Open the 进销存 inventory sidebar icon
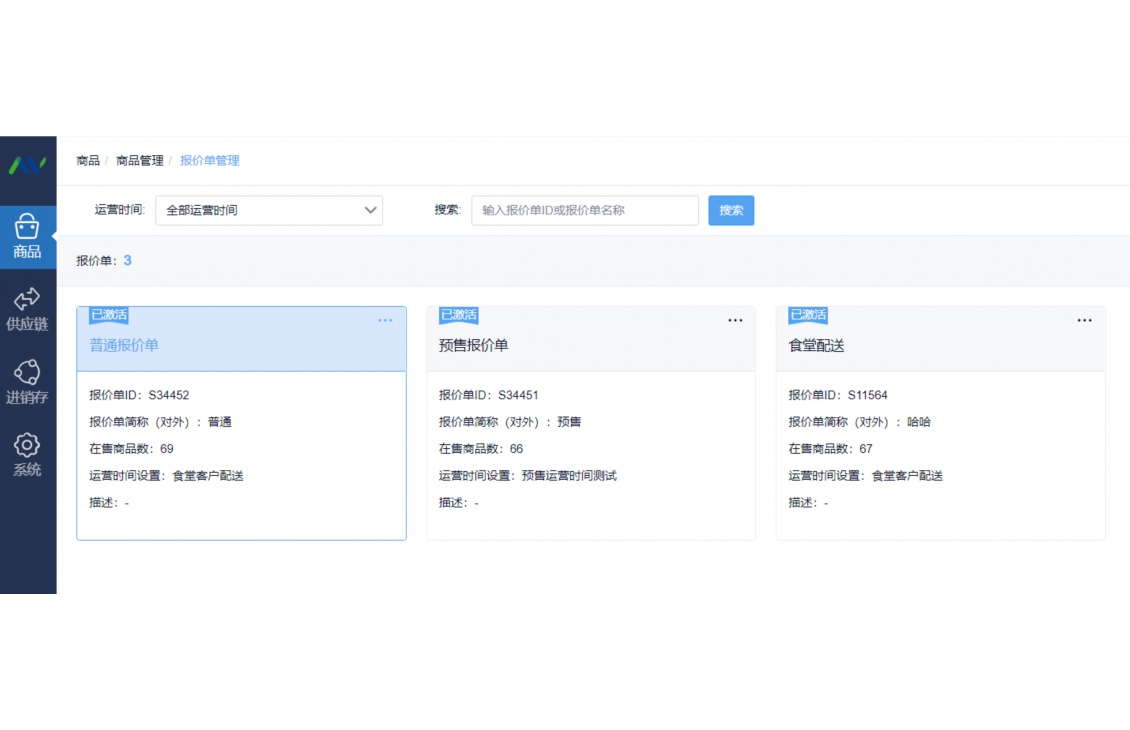The image size is (1130, 730). pyautogui.click(x=27, y=372)
